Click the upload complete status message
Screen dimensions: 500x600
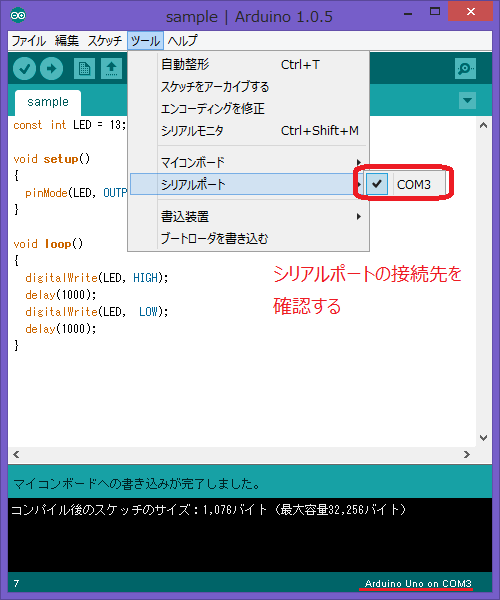pyautogui.click(x=137, y=484)
